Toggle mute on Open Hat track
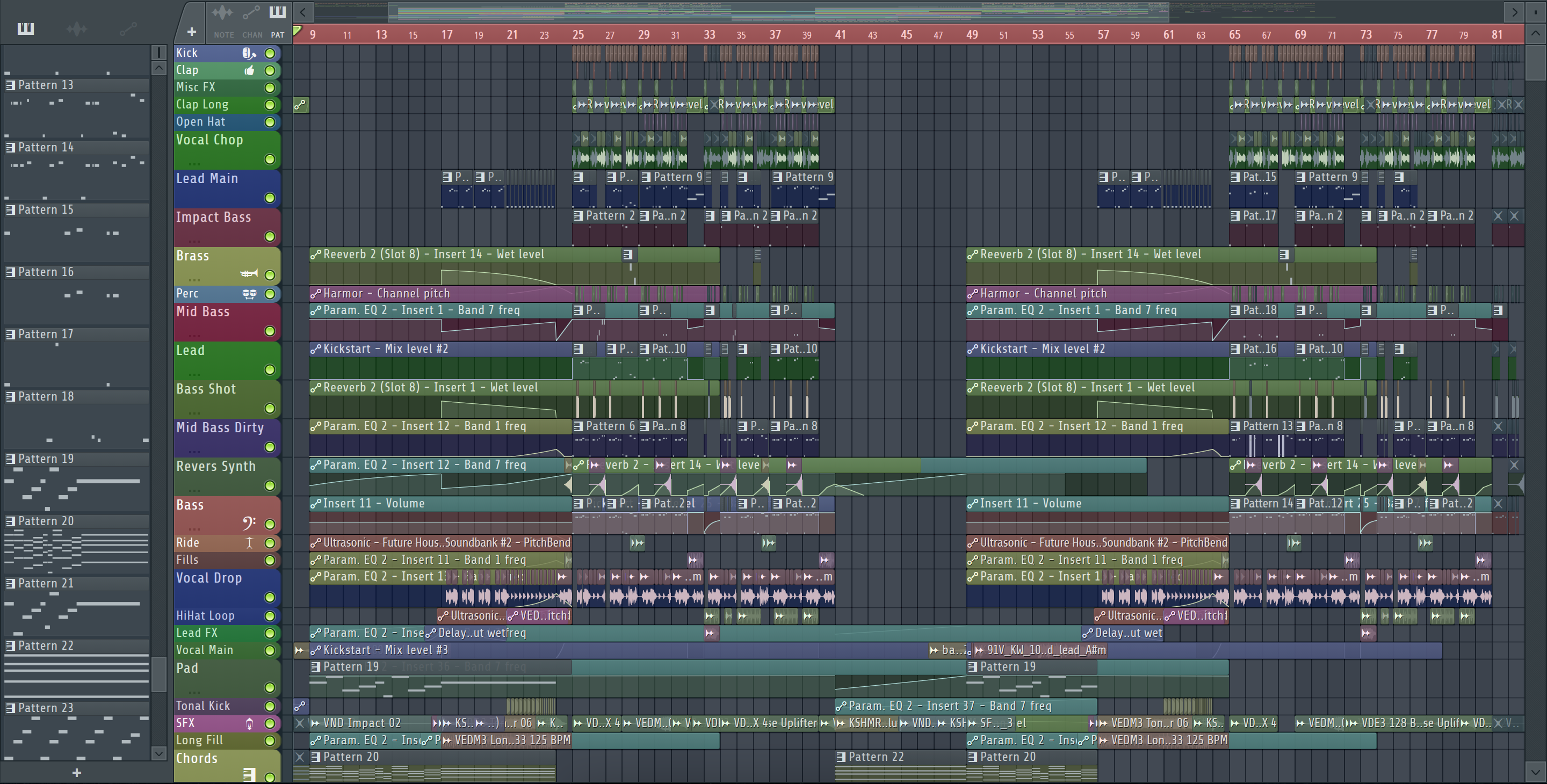This screenshot has width=1547, height=784. coord(270,122)
